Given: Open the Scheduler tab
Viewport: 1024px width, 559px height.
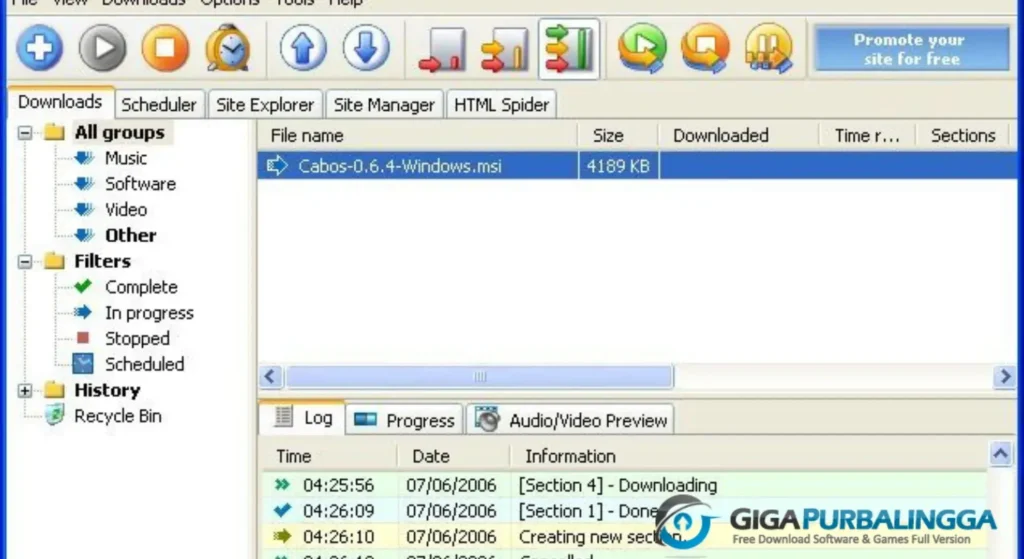Looking at the screenshot, I should click(159, 104).
